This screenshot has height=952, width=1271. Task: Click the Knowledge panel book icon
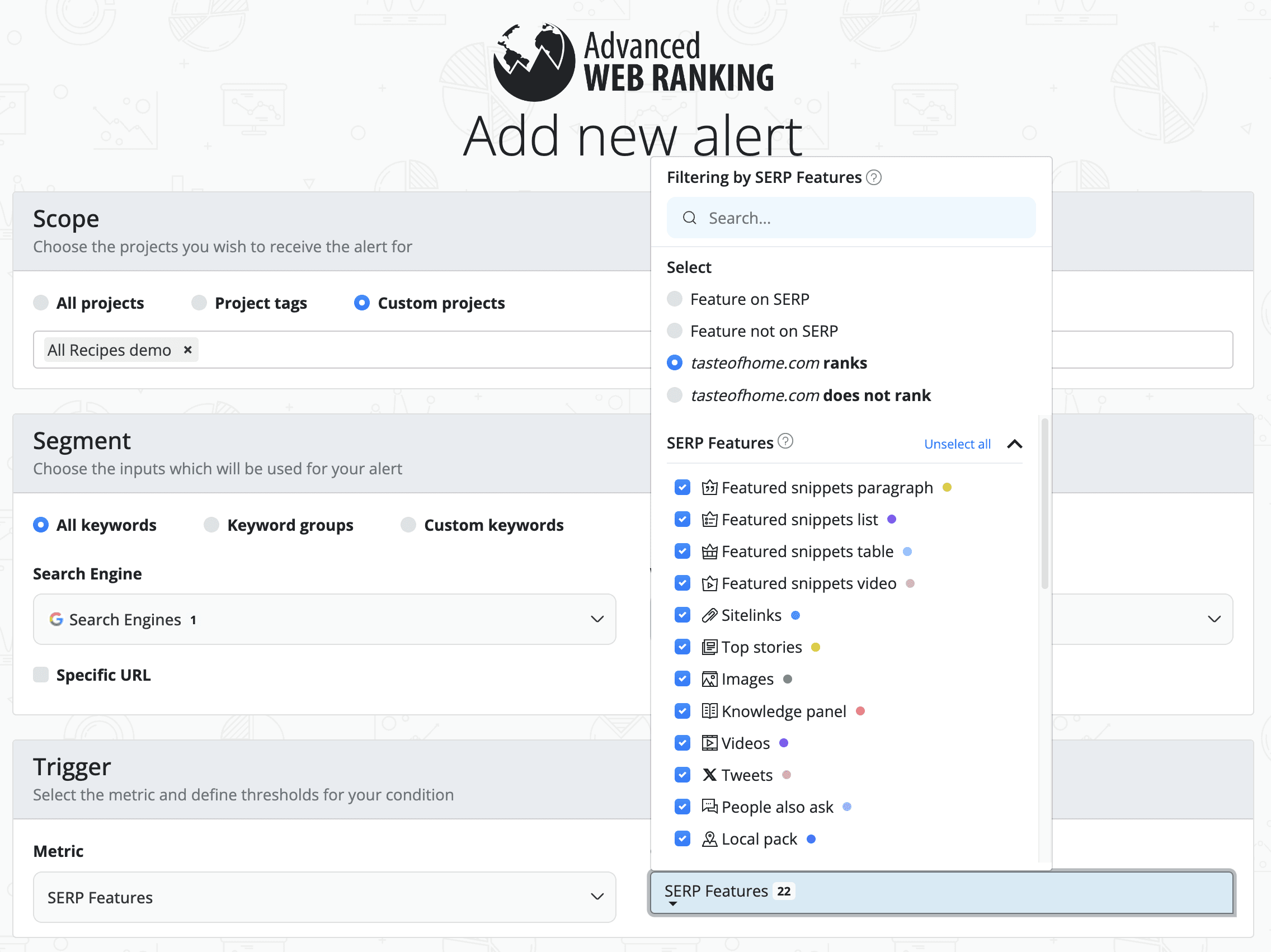[709, 711]
